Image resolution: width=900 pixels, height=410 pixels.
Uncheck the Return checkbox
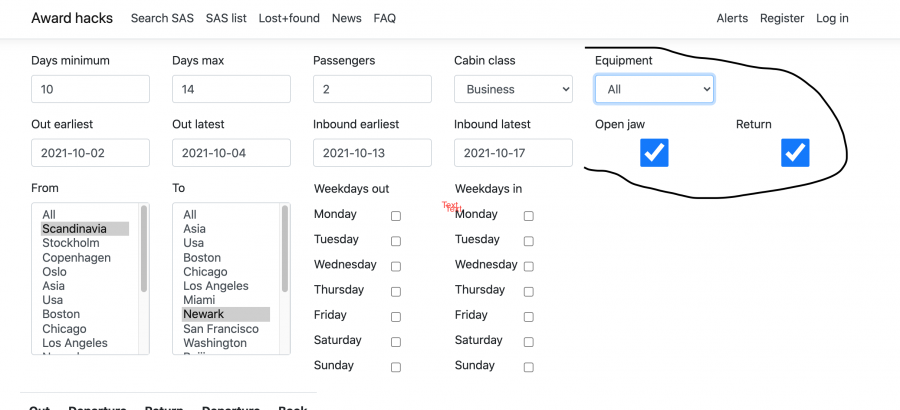(795, 153)
